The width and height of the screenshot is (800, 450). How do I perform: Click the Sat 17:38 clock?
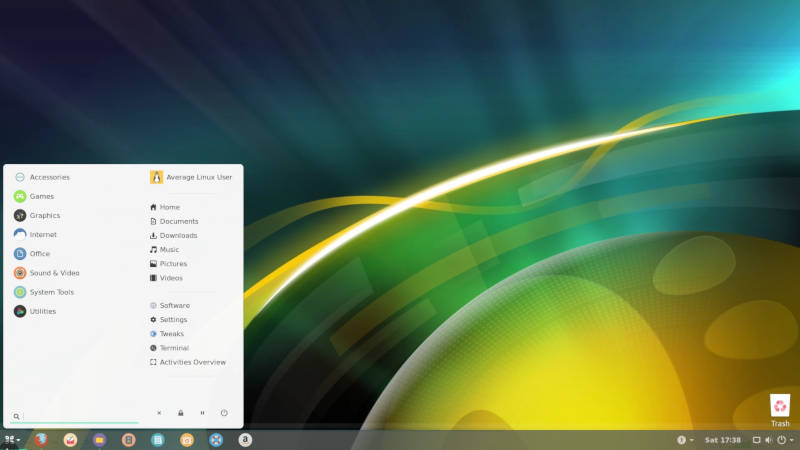[x=722, y=440]
